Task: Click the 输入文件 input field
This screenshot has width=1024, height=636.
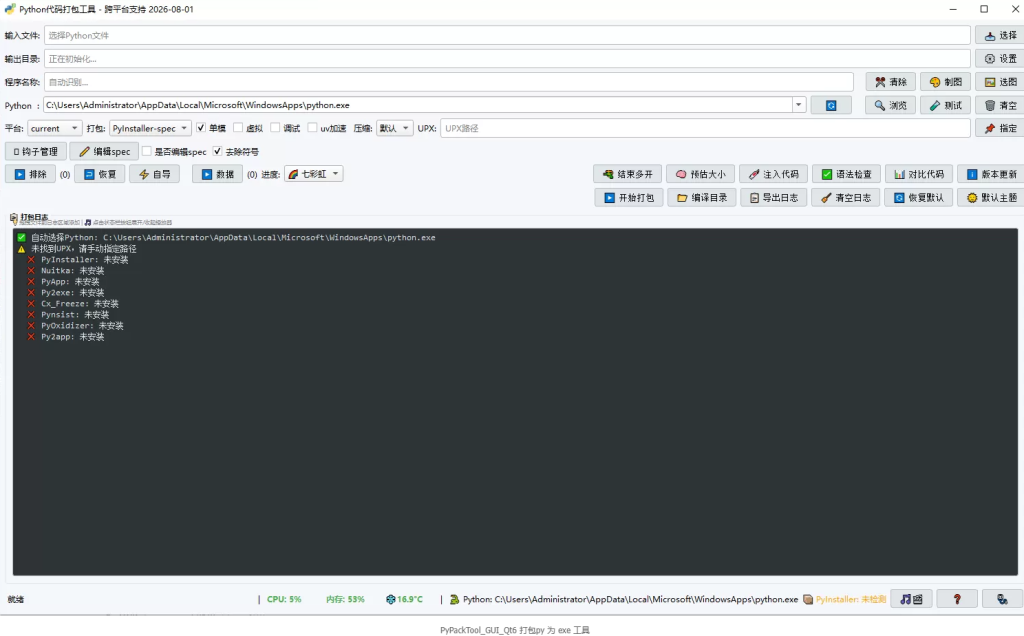Action: 507,35
